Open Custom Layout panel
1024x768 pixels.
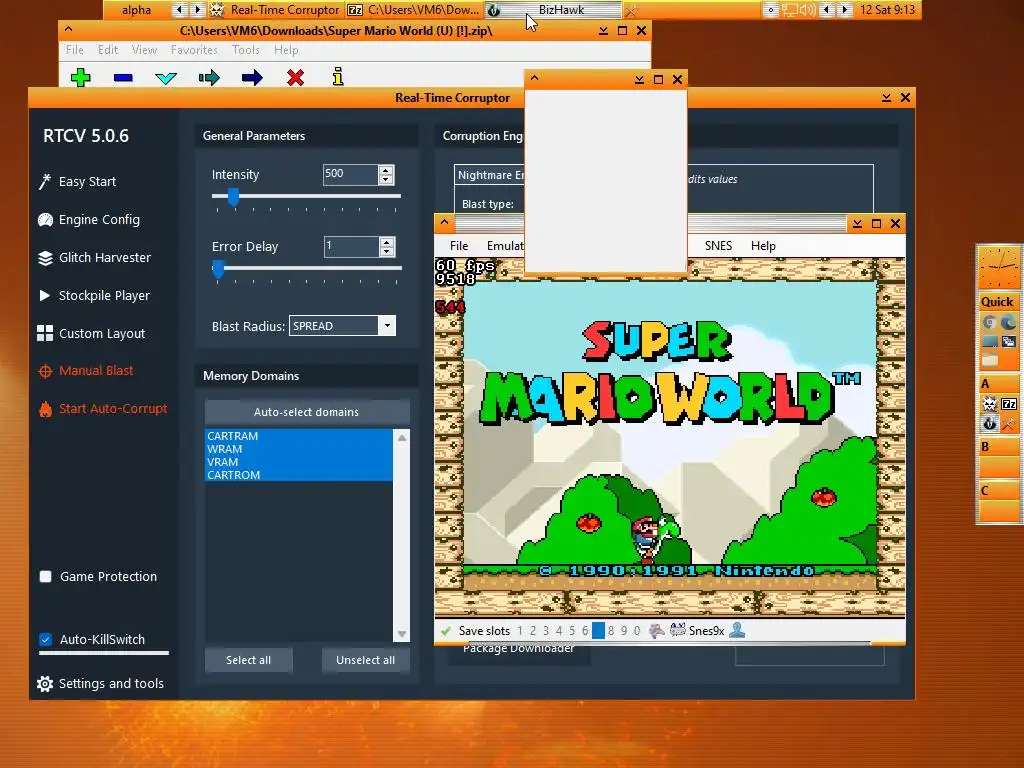(x=91, y=333)
